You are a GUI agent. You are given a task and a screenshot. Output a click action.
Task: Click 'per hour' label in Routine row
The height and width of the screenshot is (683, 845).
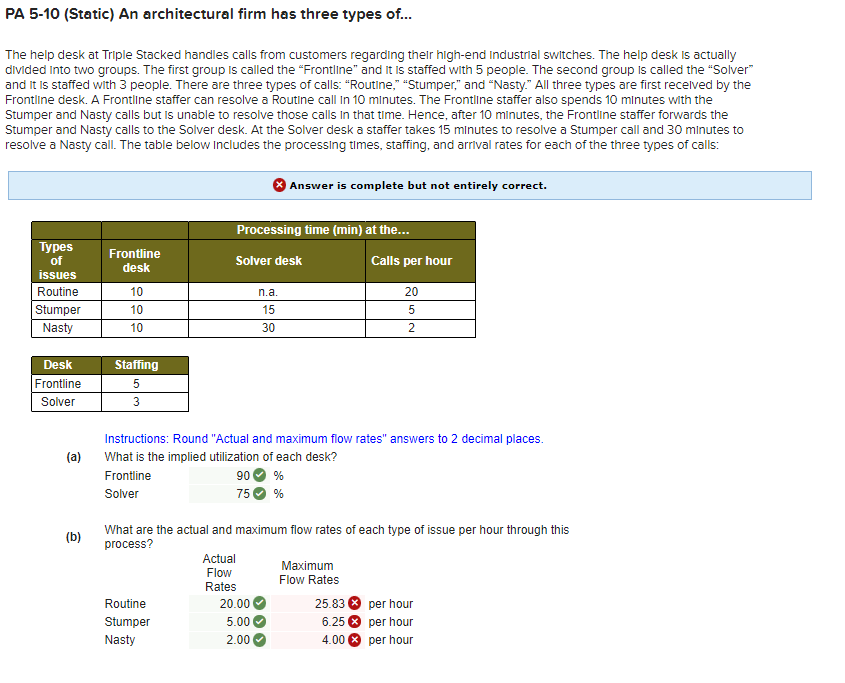click(391, 604)
